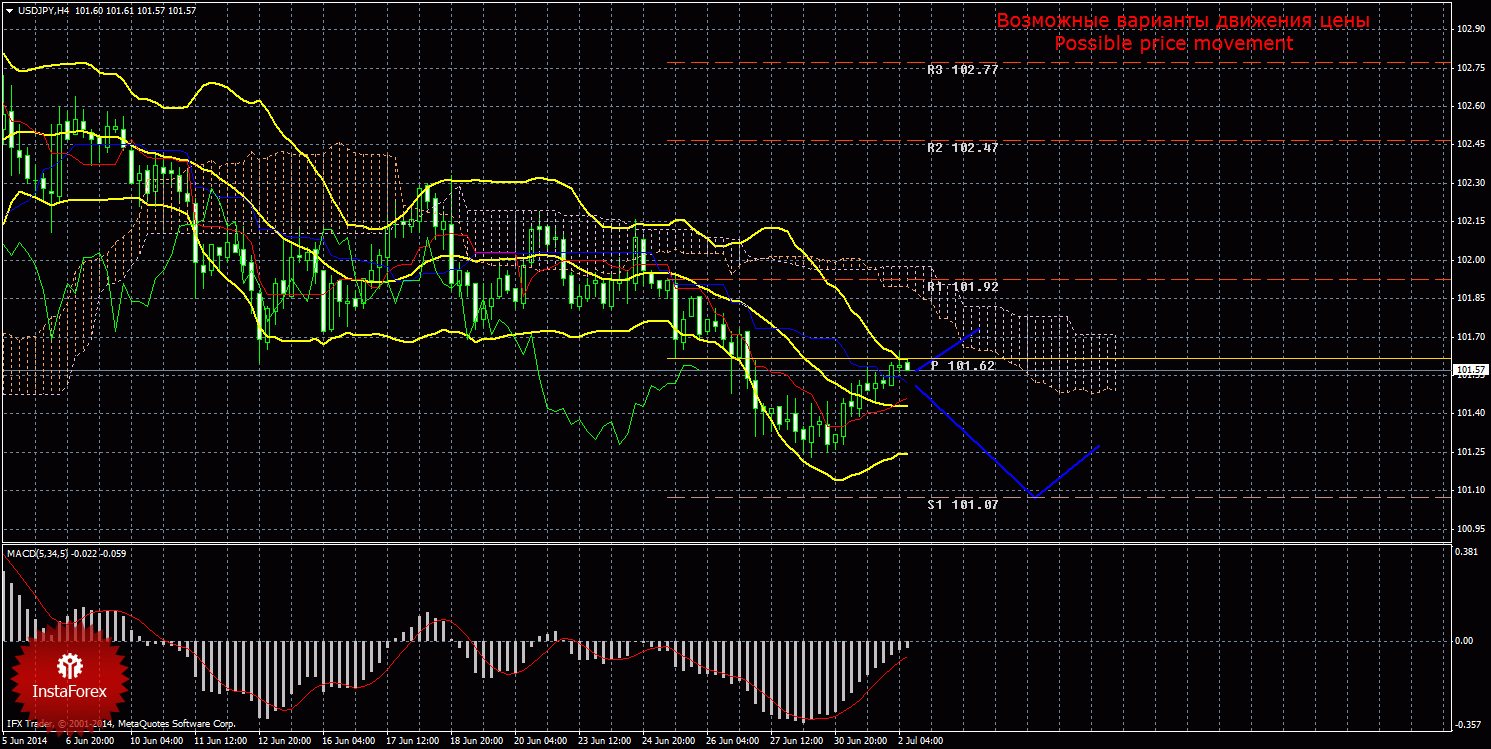Click the P 101.62 pivot point label
Image resolution: width=1491 pixels, height=749 pixels.
[962, 366]
